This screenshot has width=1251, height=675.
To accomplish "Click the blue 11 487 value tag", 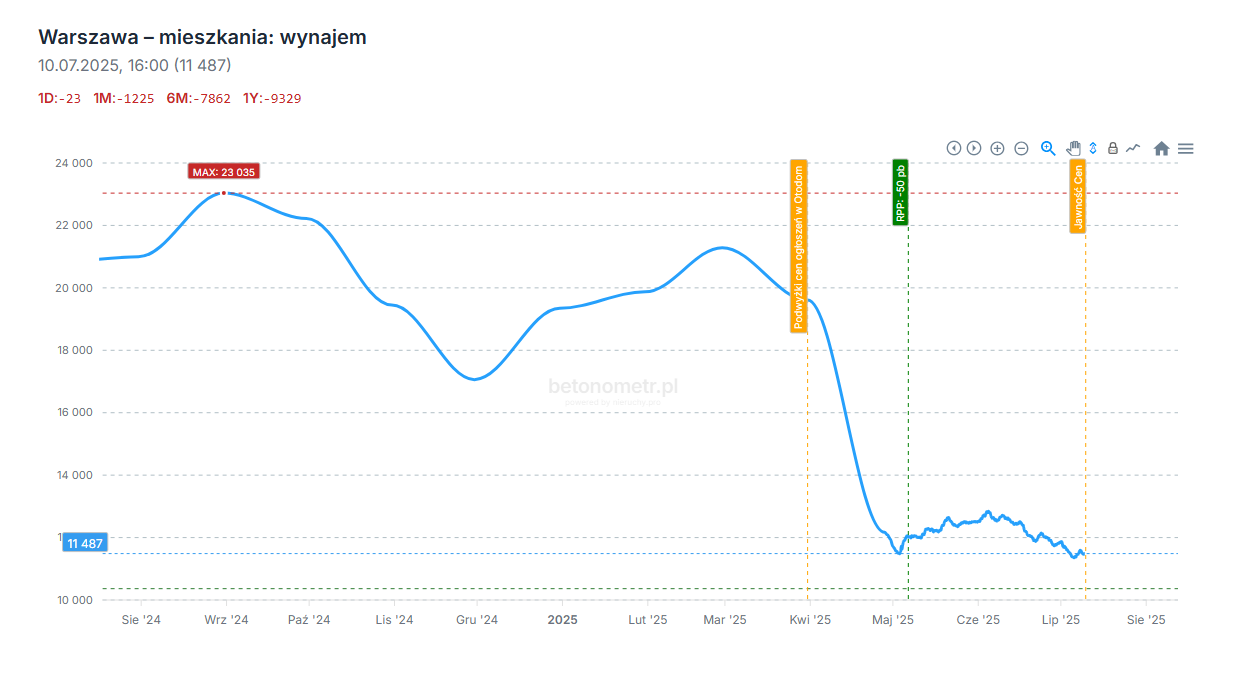I will point(85,544).
